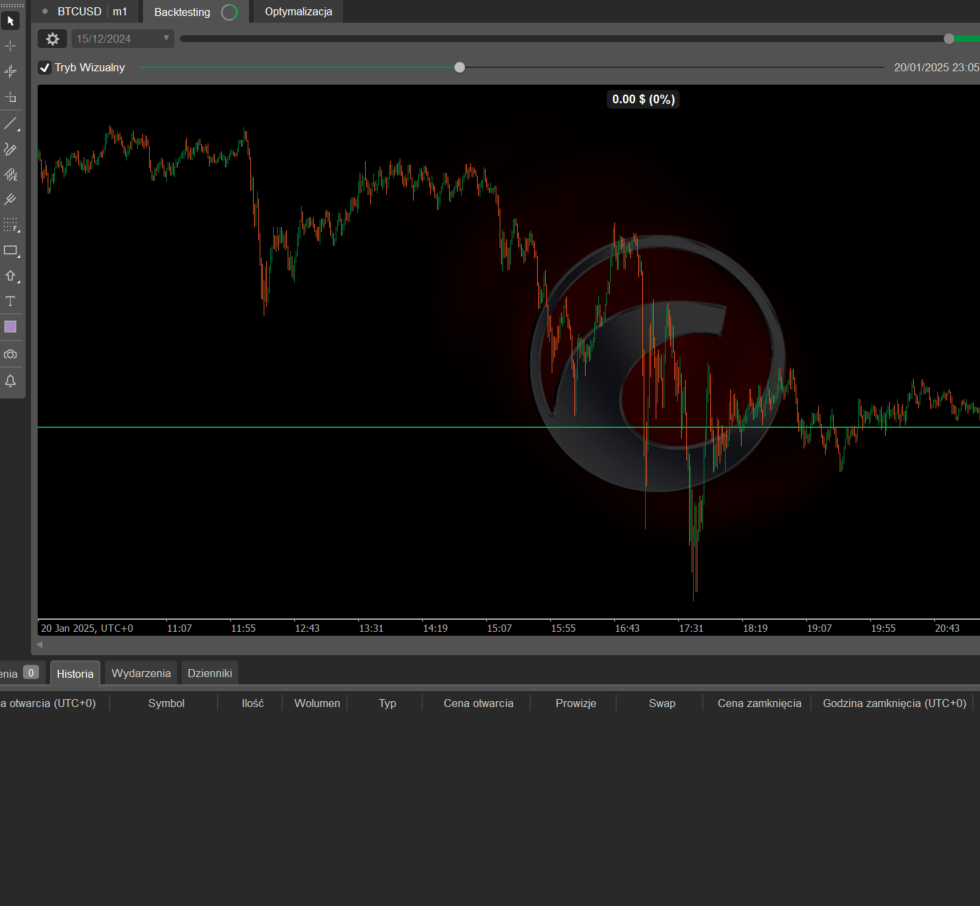Open the 15/12/2024 start date dropdown

tap(122, 39)
